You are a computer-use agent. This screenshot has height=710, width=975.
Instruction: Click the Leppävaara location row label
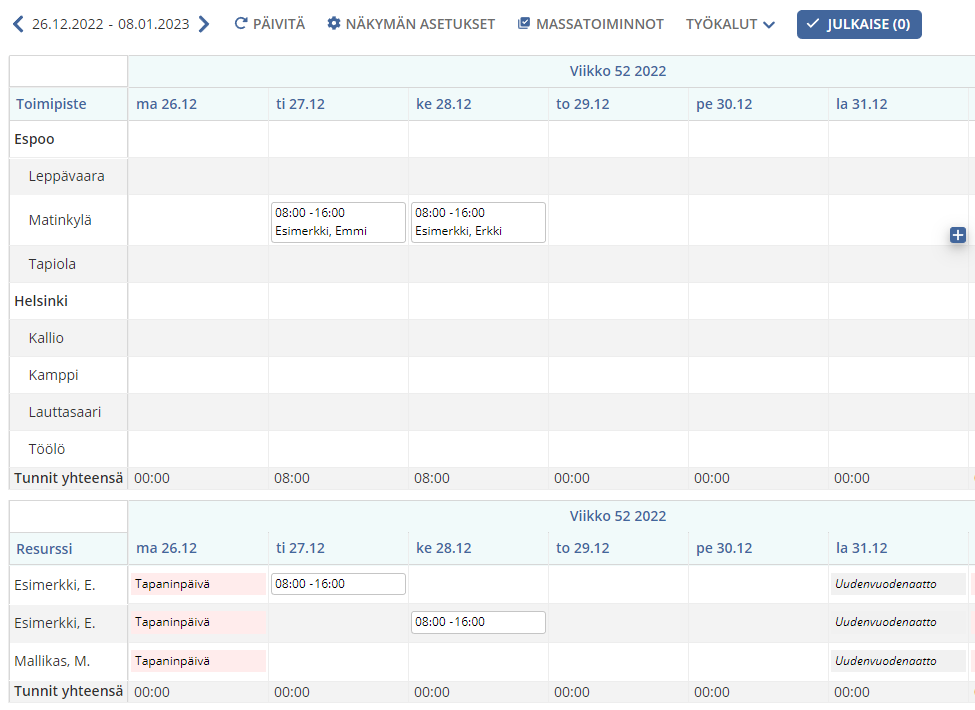click(x=66, y=176)
